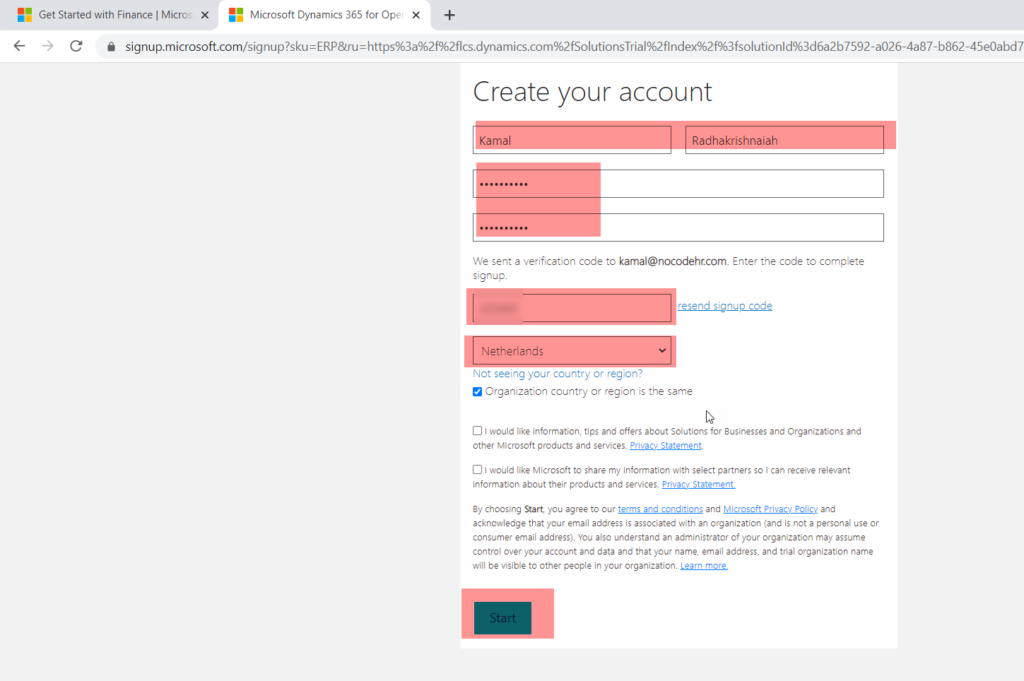Go back using browser back arrow
Image resolution: width=1024 pixels, height=681 pixels.
click(20, 46)
